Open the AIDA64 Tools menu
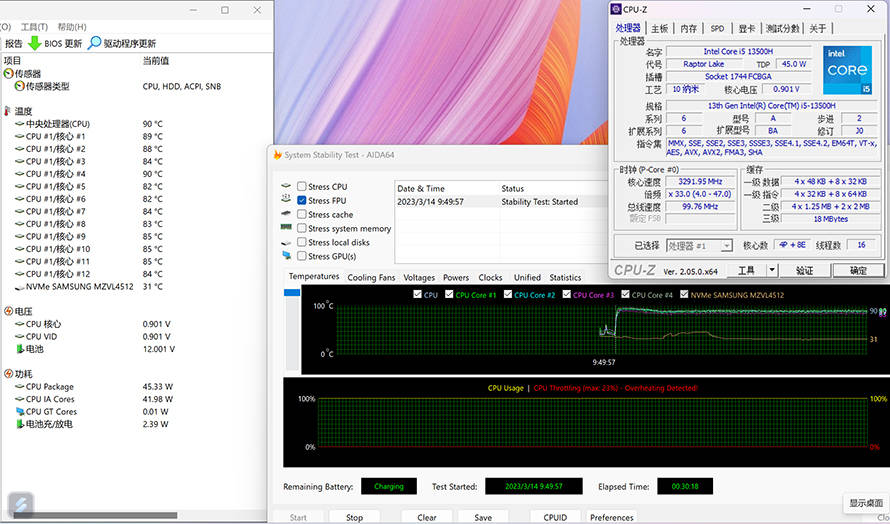Screen dimensions: 890x524 pos(34,27)
